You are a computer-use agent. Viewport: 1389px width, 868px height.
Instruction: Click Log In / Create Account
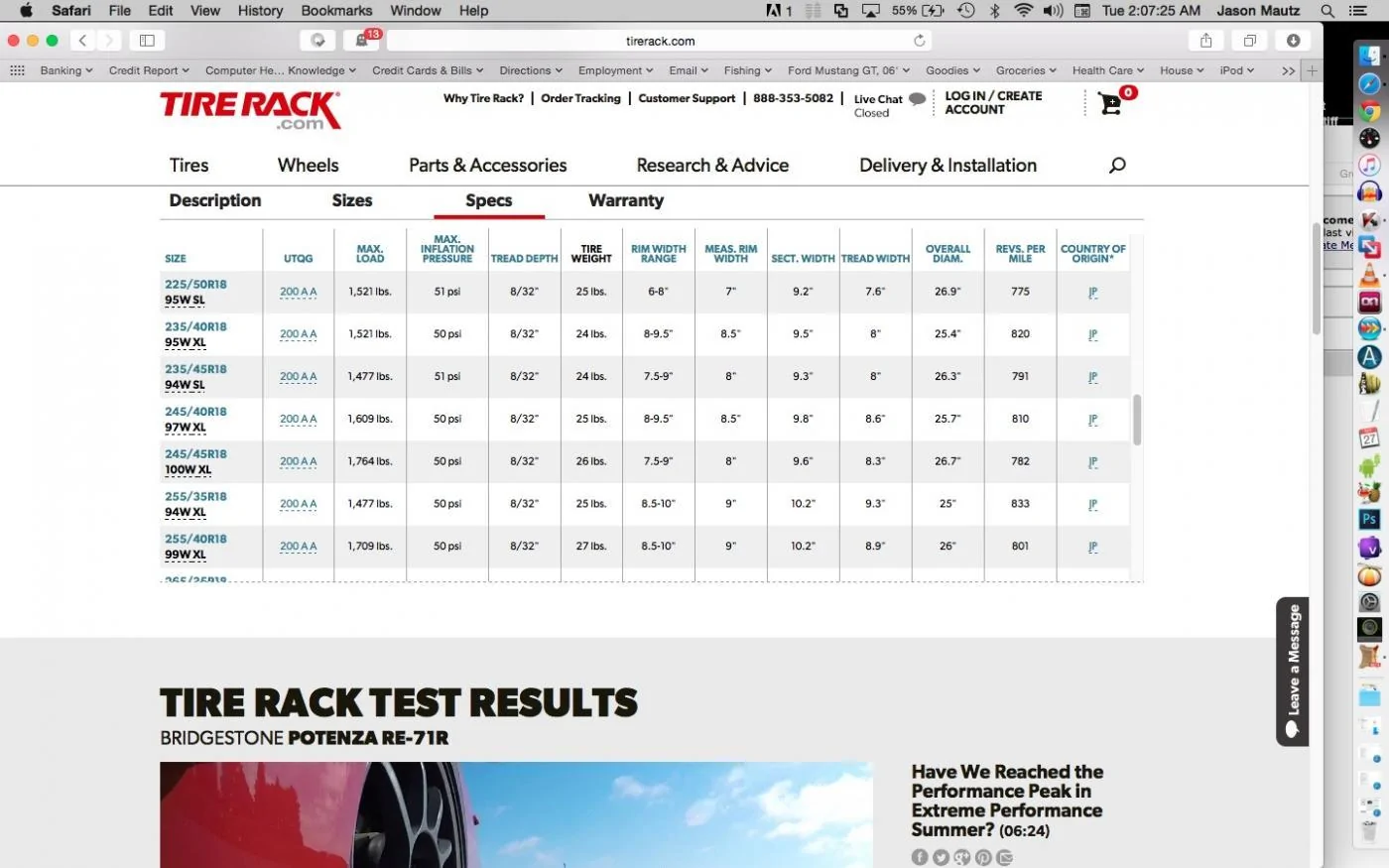993,103
